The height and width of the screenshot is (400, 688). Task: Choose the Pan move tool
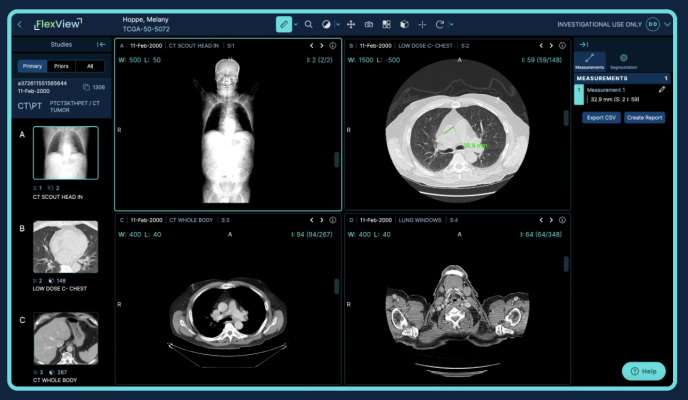click(350, 23)
